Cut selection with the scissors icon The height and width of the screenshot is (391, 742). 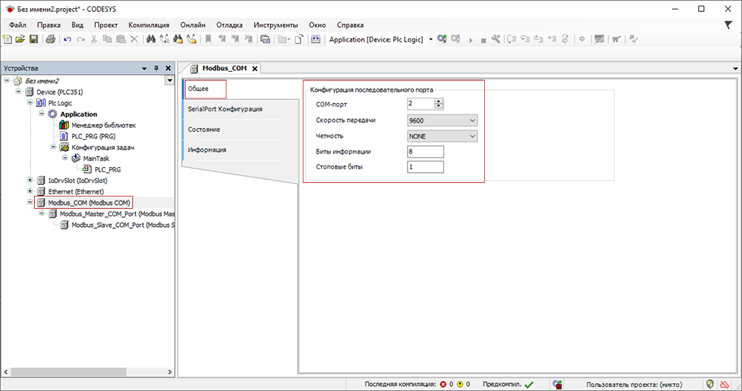pyautogui.click(x=94, y=39)
